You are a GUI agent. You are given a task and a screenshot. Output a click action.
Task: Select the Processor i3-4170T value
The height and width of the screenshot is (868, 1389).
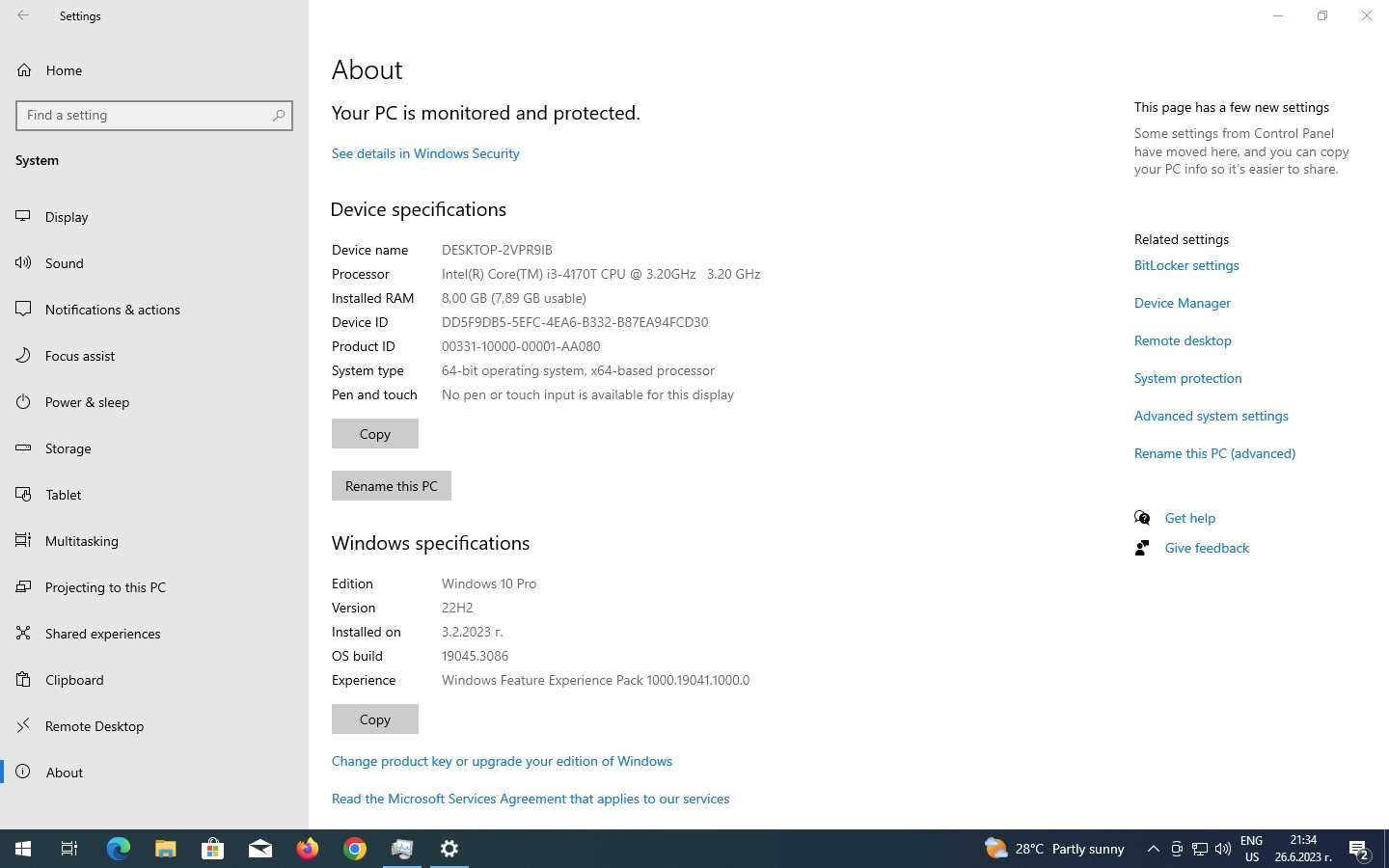[601, 274]
